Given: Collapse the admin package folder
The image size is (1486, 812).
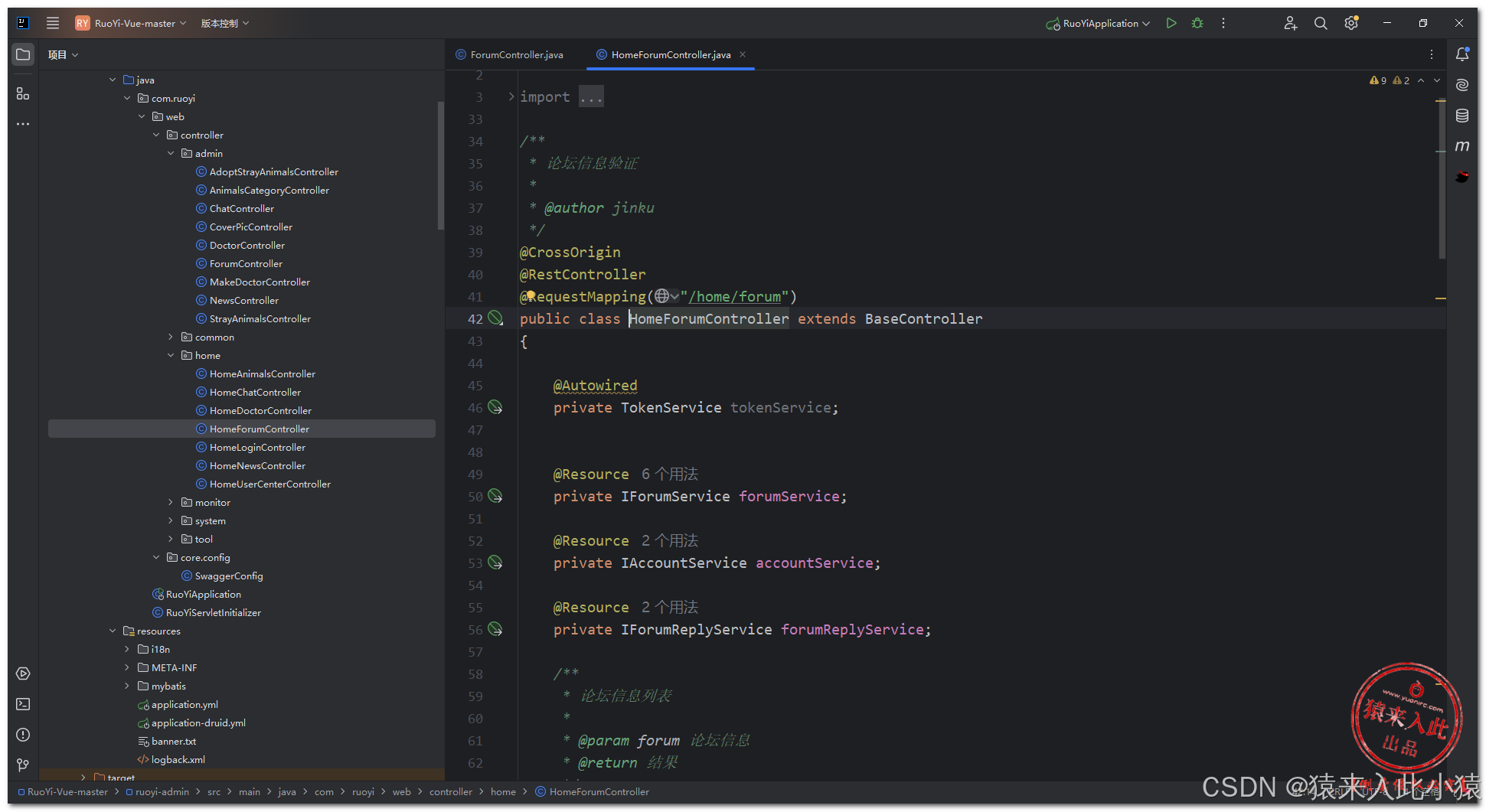Looking at the screenshot, I should (x=171, y=153).
